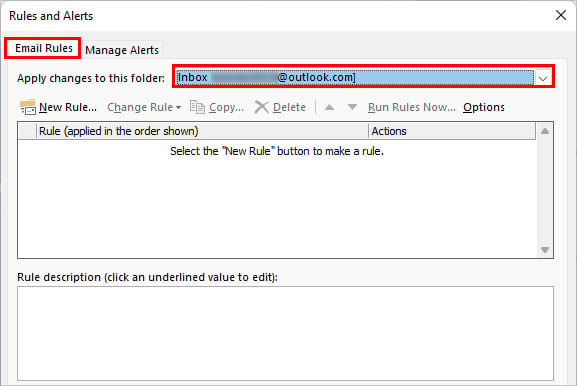The image size is (577, 386).
Task: Click Run Rules Now...
Action: [x=412, y=107]
